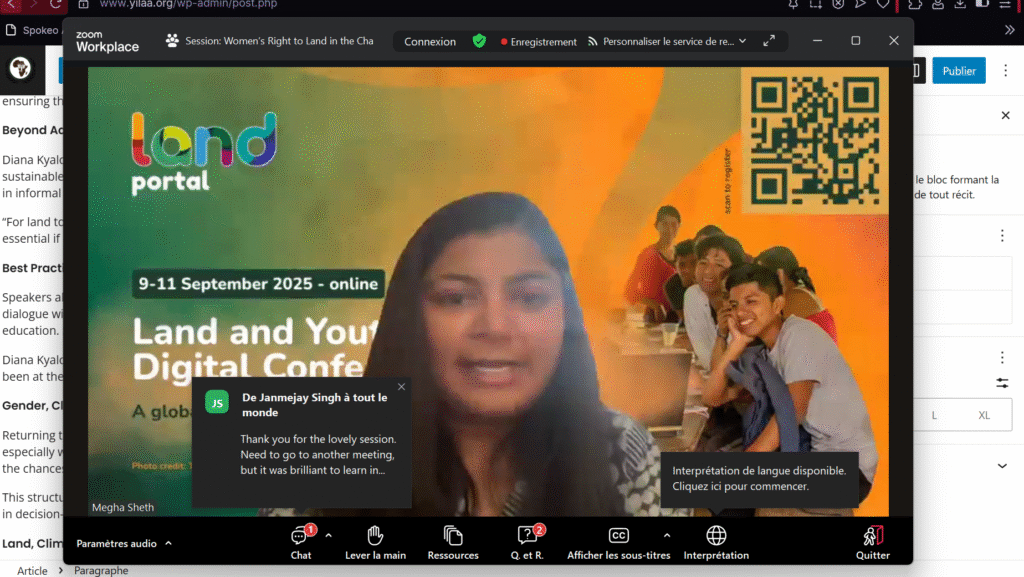Click the language interpretation available tooltip
This screenshot has width=1024, height=577.
[x=759, y=478]
